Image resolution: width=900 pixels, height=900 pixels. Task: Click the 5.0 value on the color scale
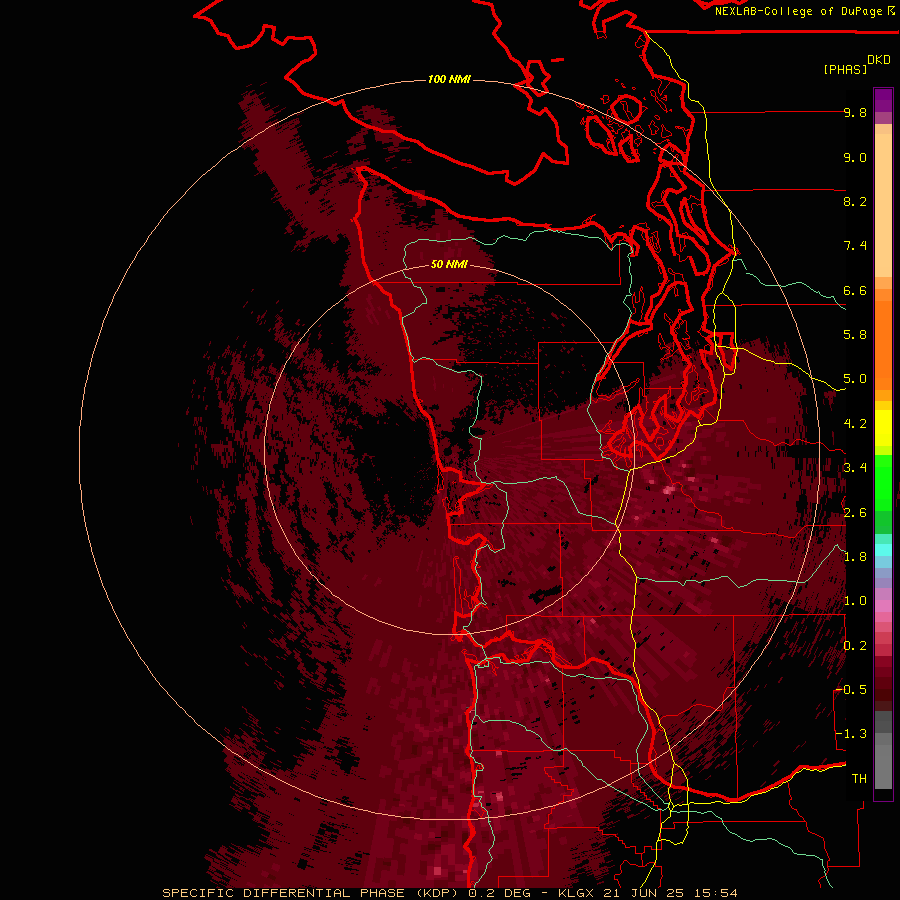pos(855,379)
